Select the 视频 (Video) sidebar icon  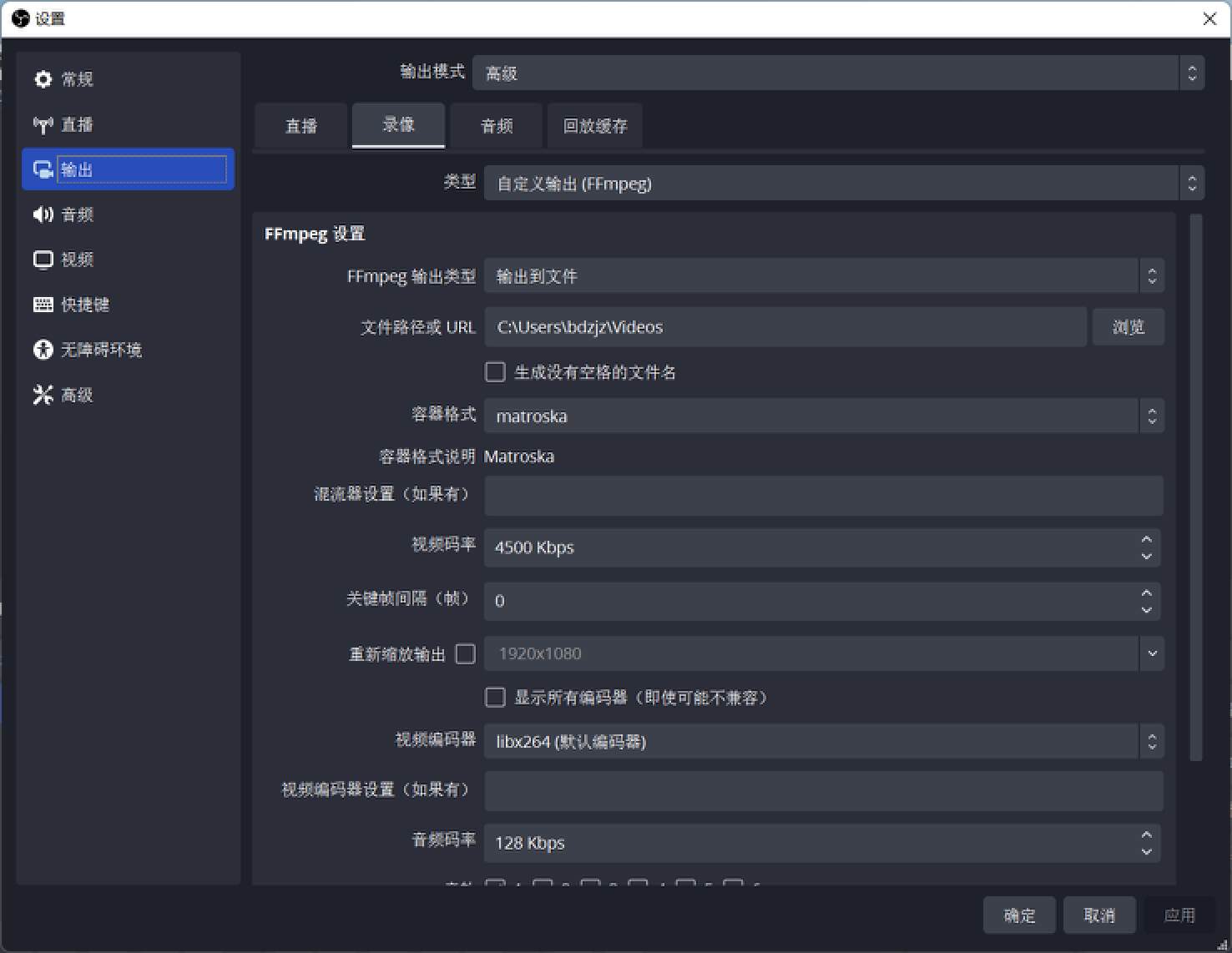pos(43,259)
